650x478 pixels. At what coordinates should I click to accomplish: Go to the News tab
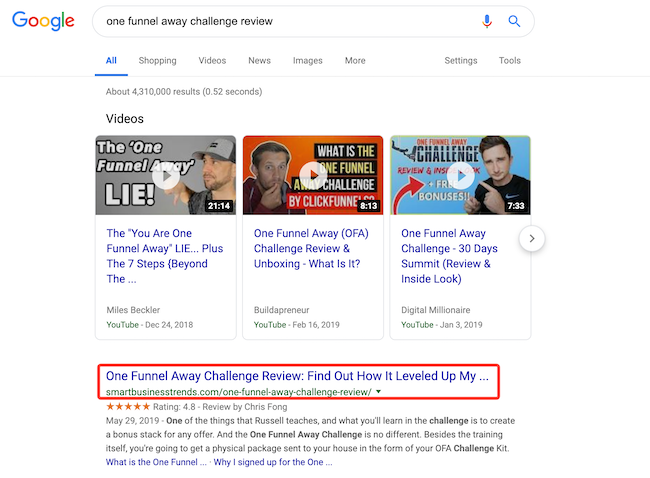click(x=260, y=61)
